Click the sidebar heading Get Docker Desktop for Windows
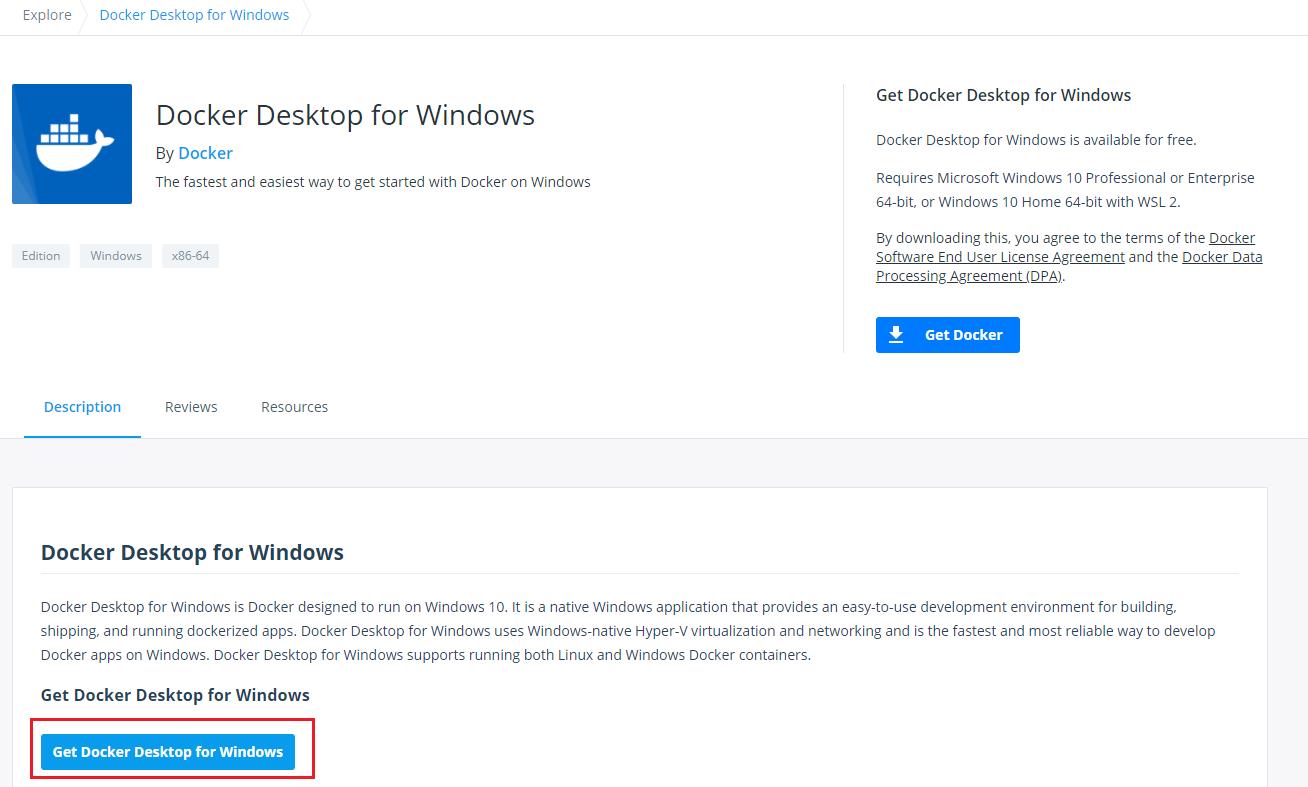The height and width of the screenshot is (787, 1308). tap(1003, 95)
